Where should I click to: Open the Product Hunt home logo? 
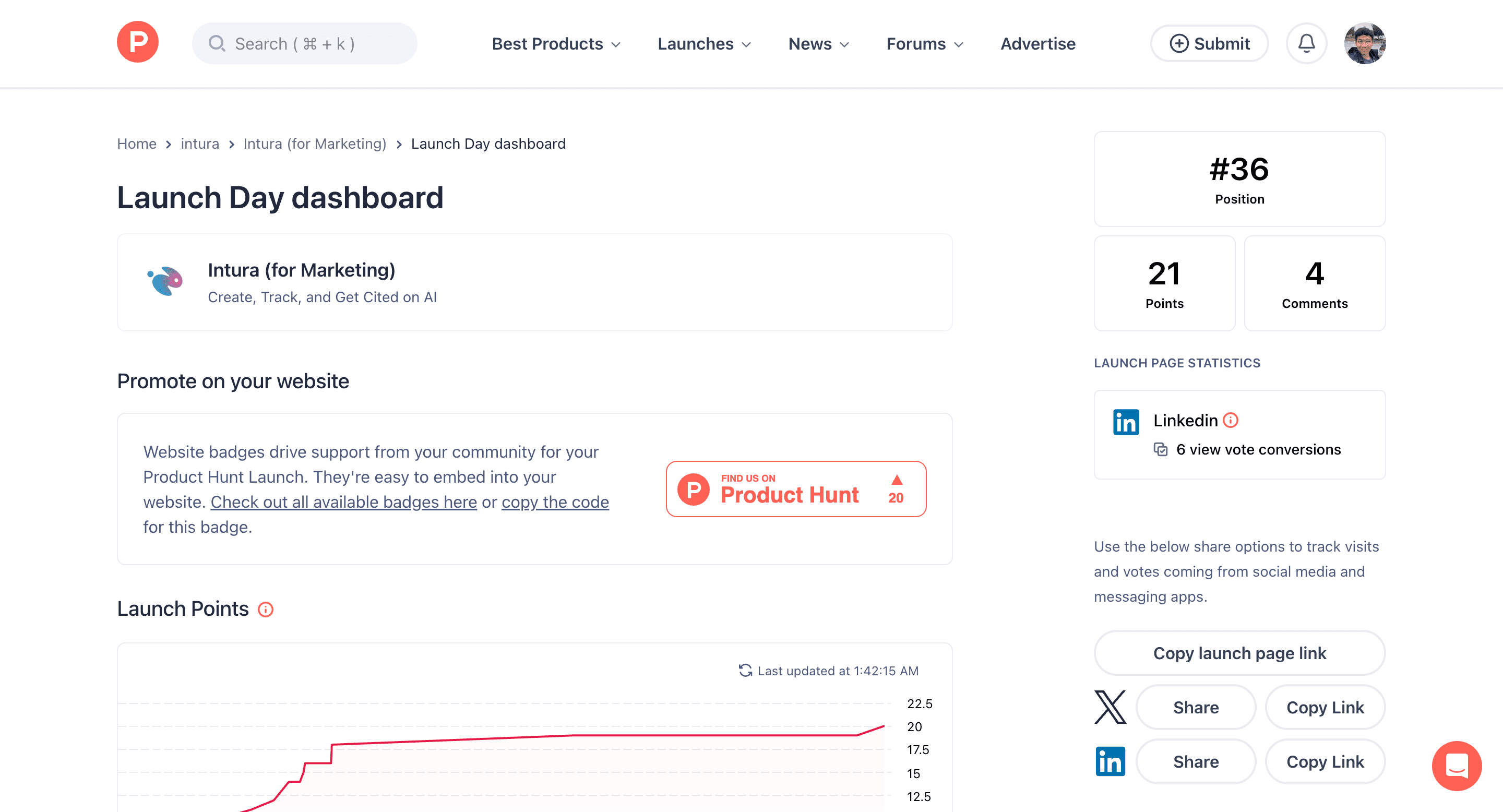[x=138, y=43]
